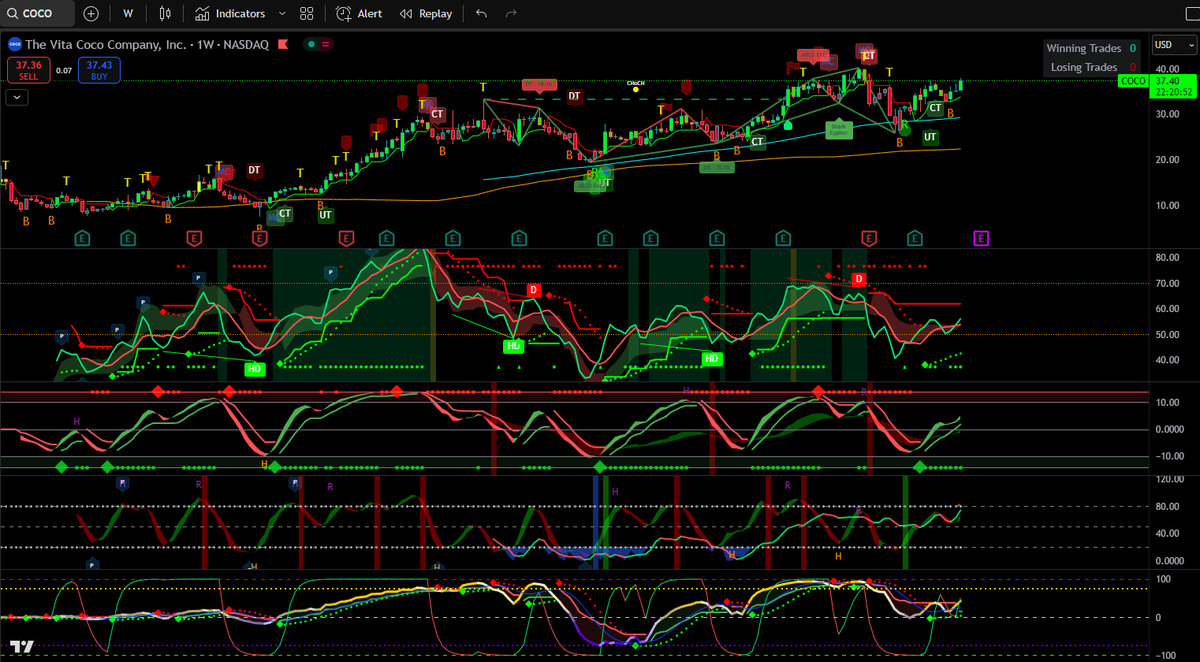Click the 37.36 SELL button
The width and height of the screenshot is (1200, 662).
coord(28,69)
